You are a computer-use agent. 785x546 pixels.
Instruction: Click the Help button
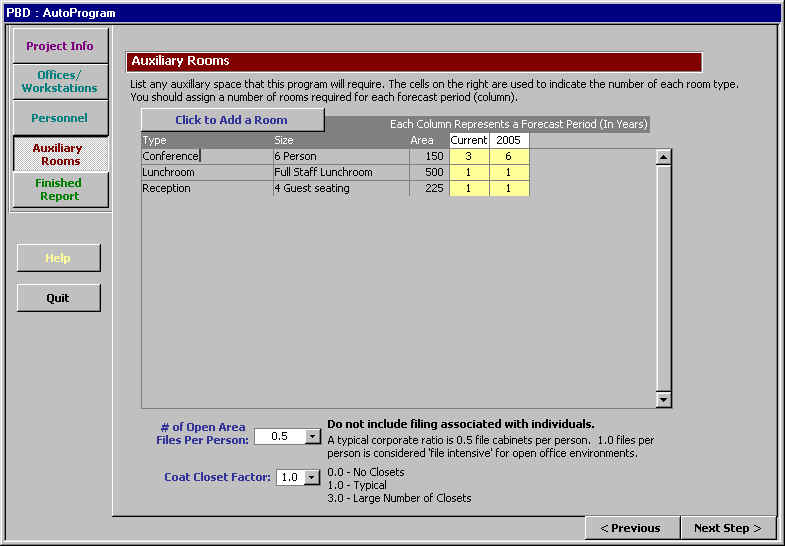(x=58, y=258)
